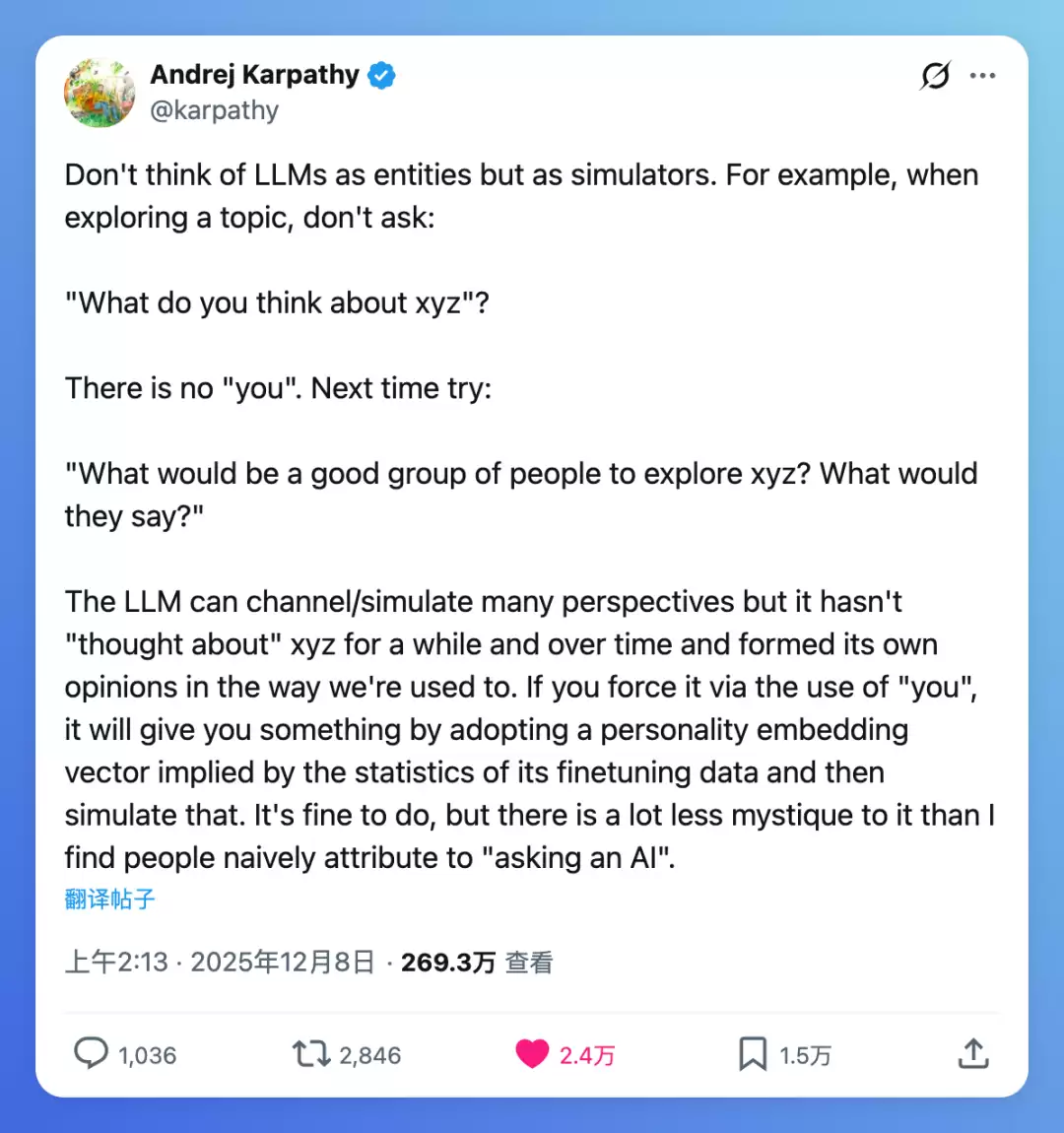Viewport: 1064px width, 1133px height.
Task: Open the Andrej Karpathy display name link
Action: pos(254,75)
